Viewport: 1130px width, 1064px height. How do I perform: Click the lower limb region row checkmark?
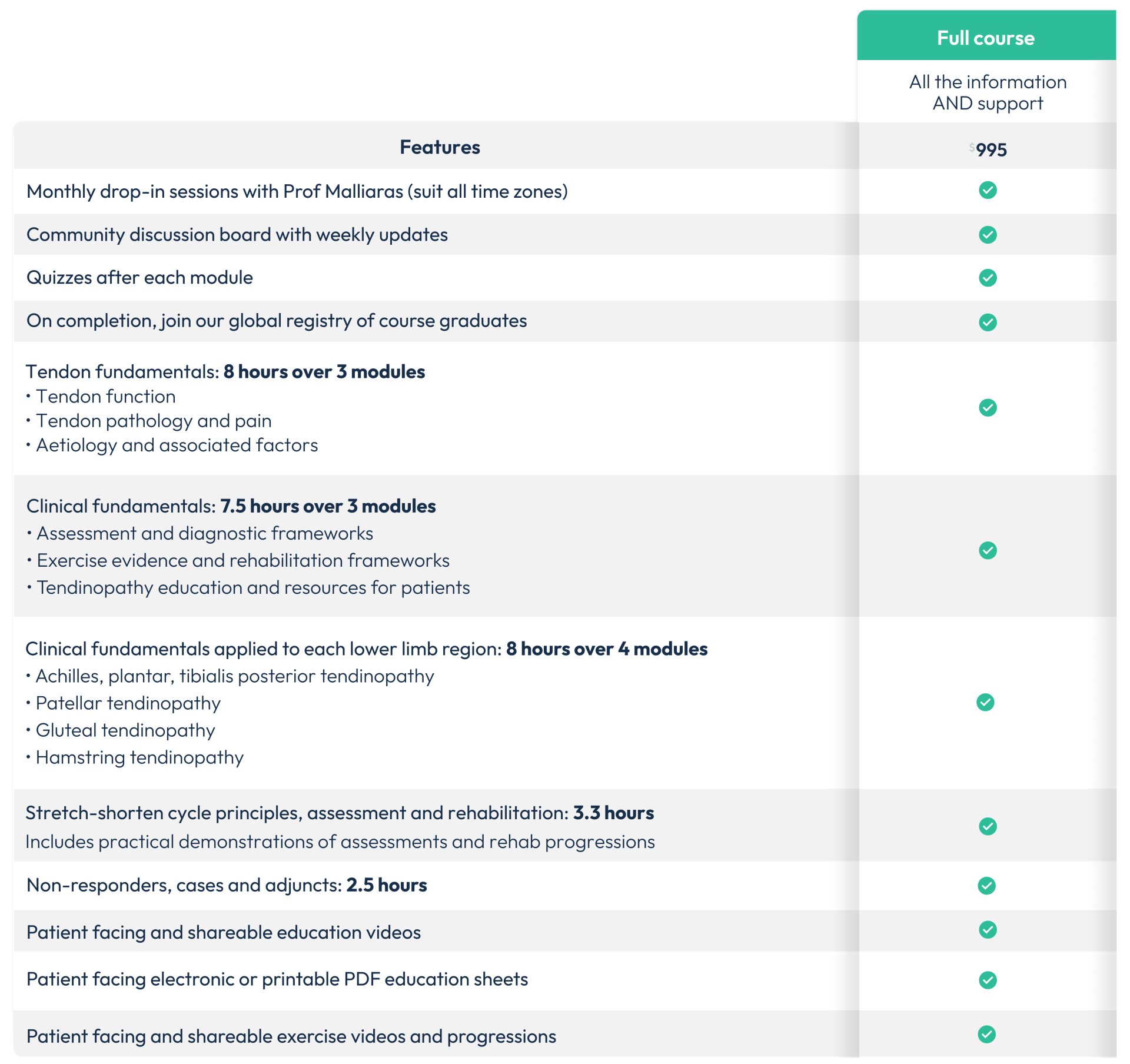click(x=985, y=702)
